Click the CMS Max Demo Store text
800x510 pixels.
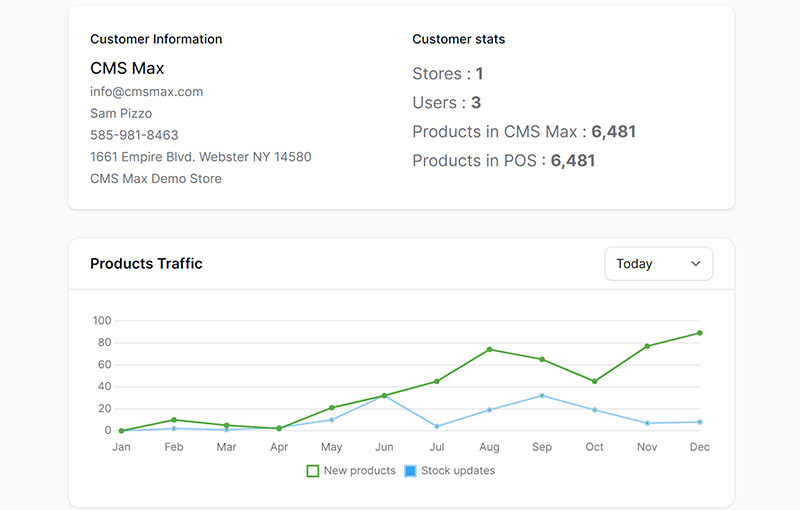click(156, 179)
